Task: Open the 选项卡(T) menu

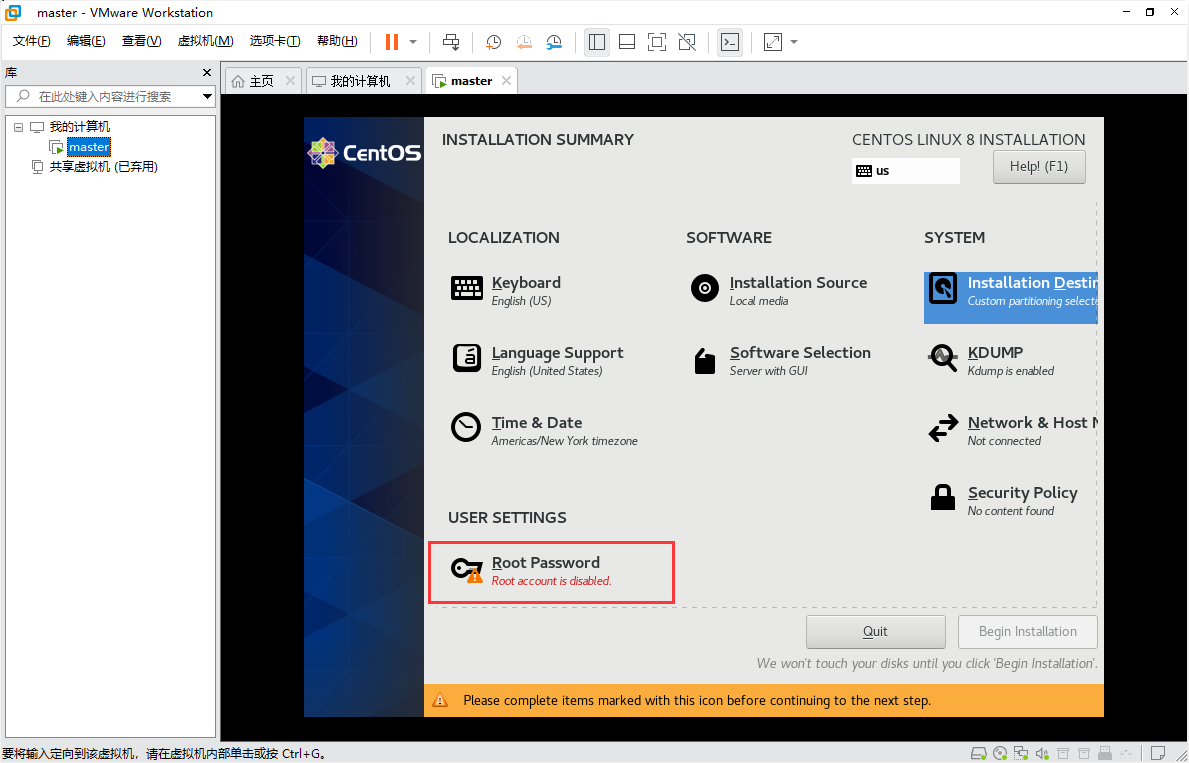Action: 275,41
